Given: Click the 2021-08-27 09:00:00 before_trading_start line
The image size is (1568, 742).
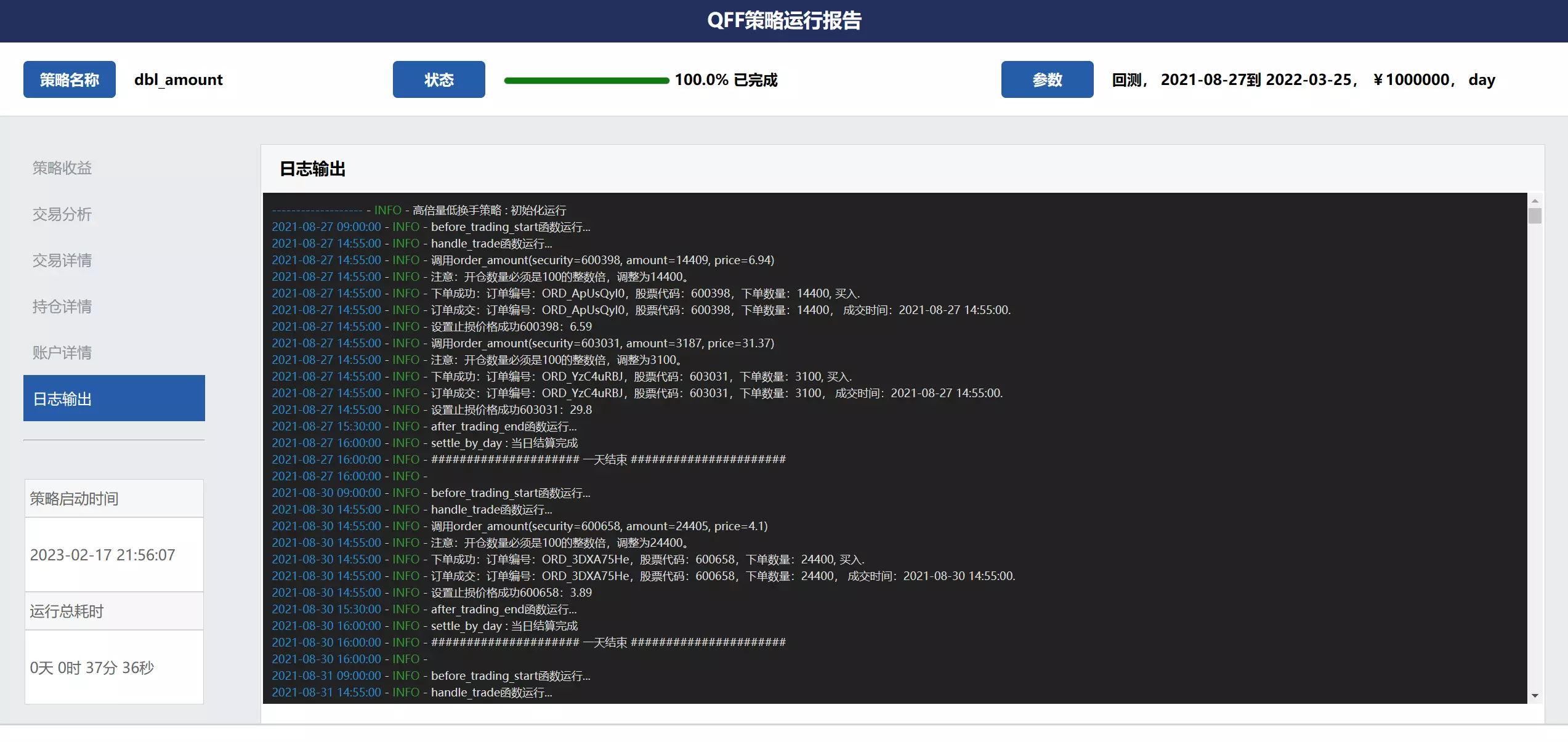Looking at the screenshot, I should 431,227.
